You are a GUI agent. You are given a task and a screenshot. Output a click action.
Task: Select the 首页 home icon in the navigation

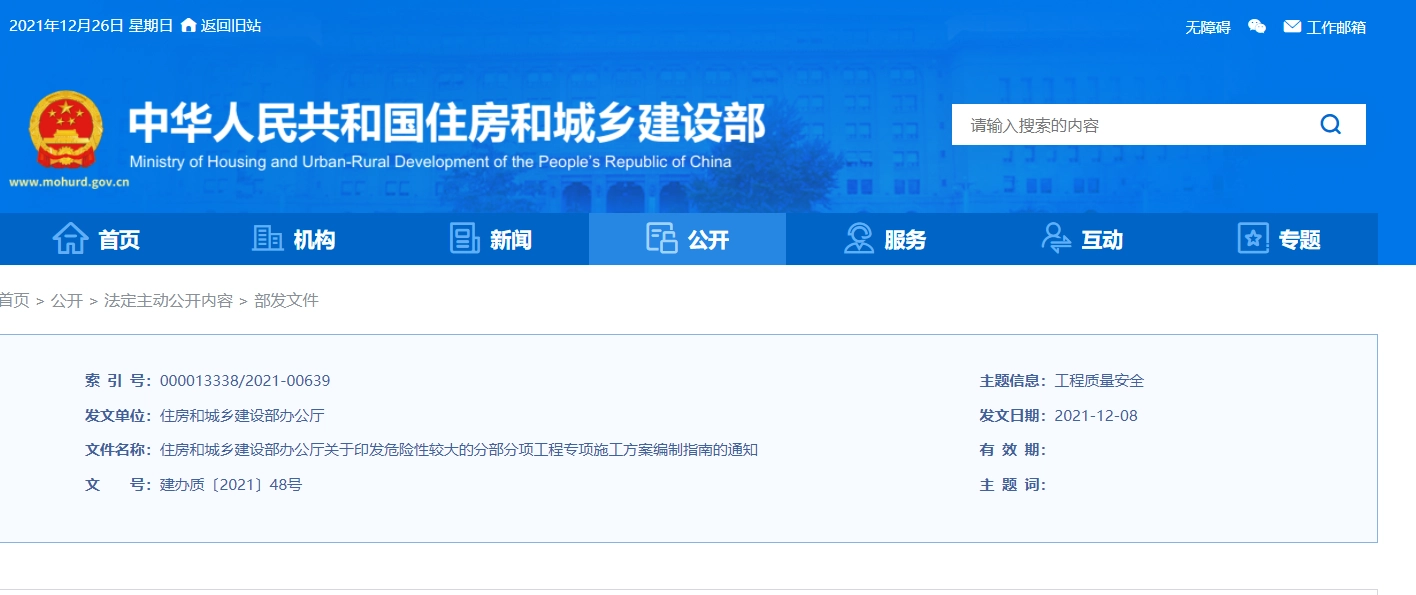(72, 239)
